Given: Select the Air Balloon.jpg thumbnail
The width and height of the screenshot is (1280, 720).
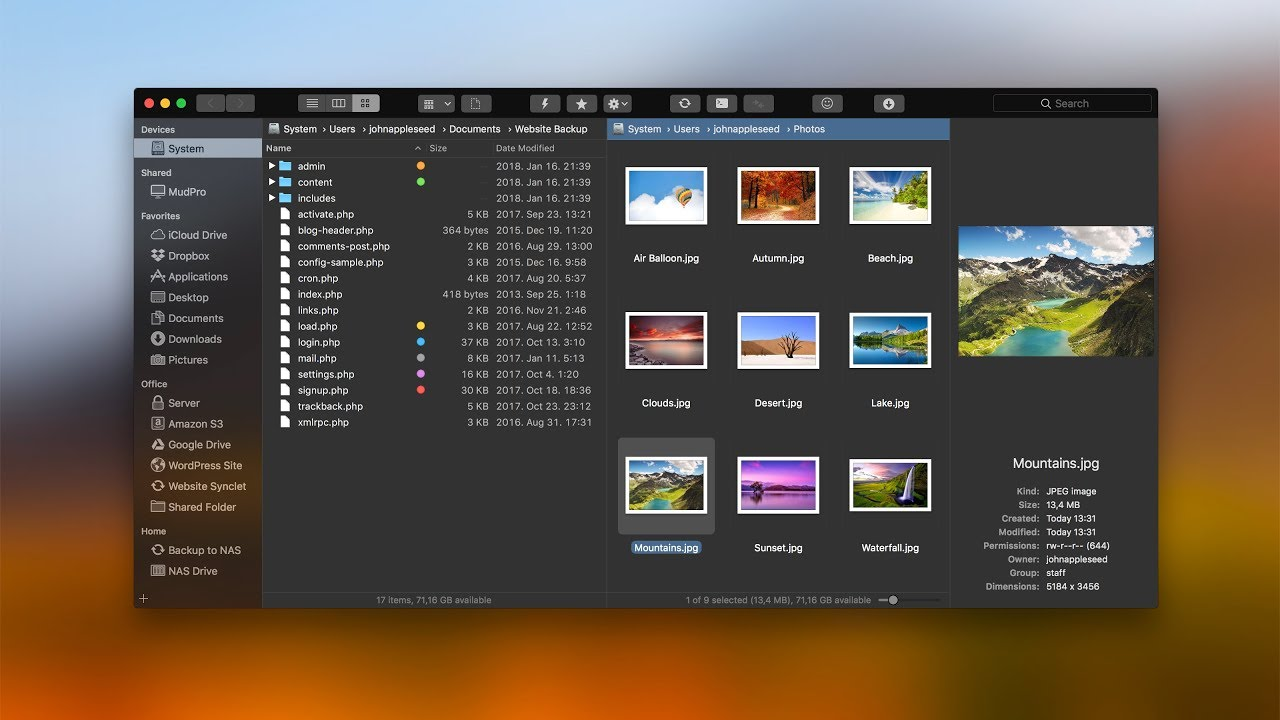Looking at the screenshot, I should 666,196.
